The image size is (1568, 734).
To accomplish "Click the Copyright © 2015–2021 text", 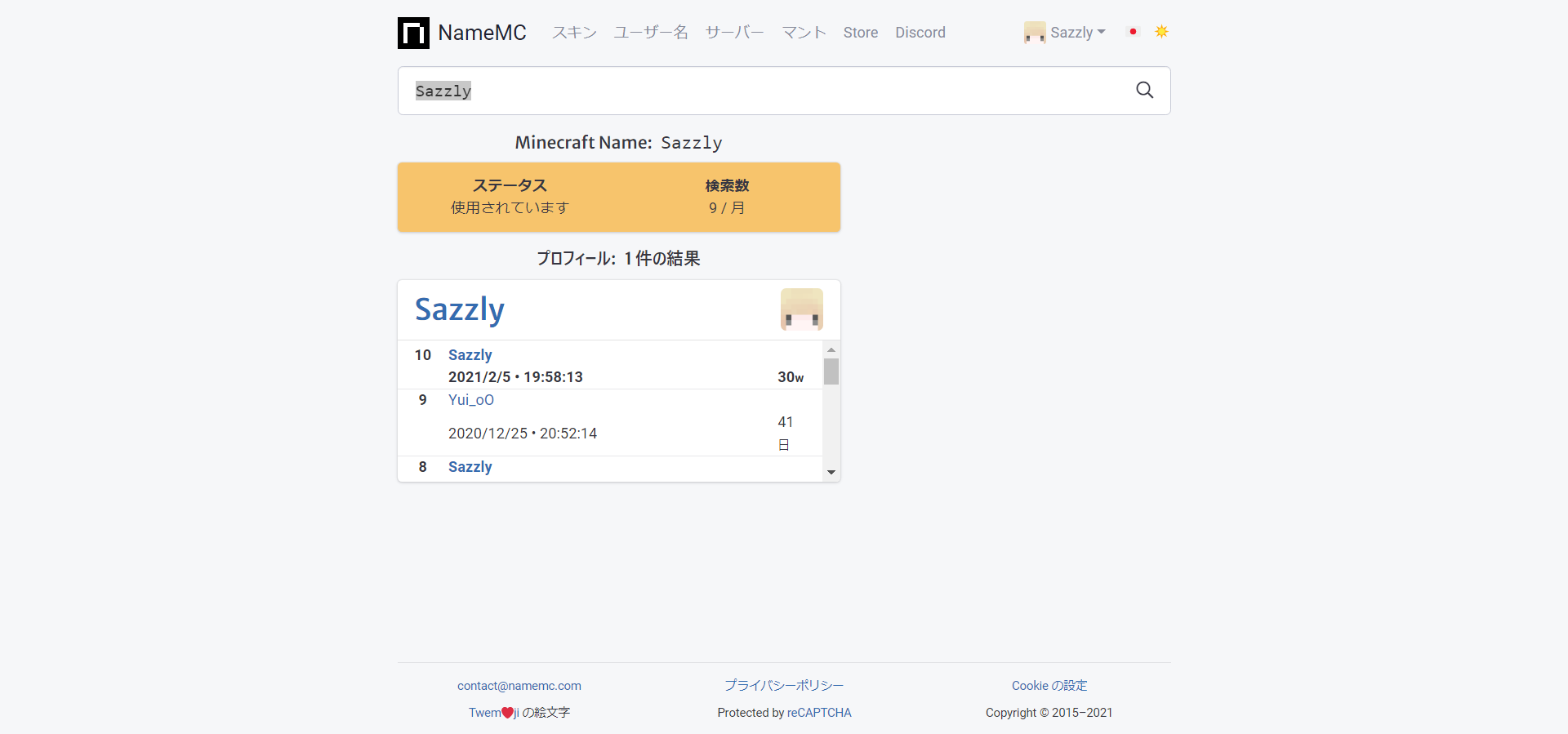I will (x=1049, y=713).
